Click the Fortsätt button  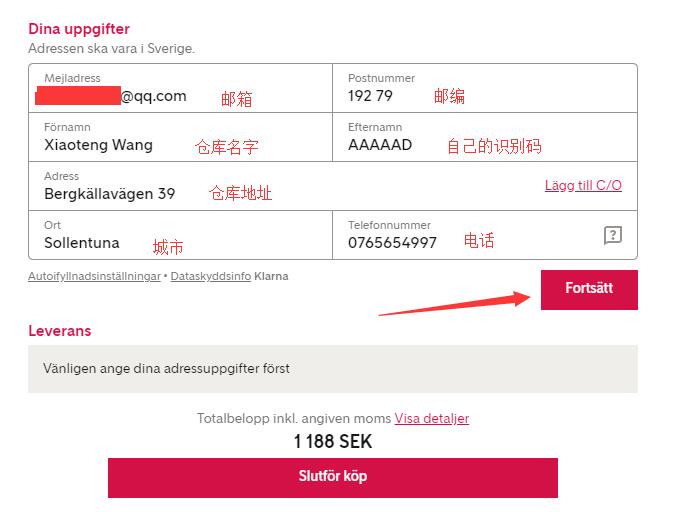tap(589, 290)
